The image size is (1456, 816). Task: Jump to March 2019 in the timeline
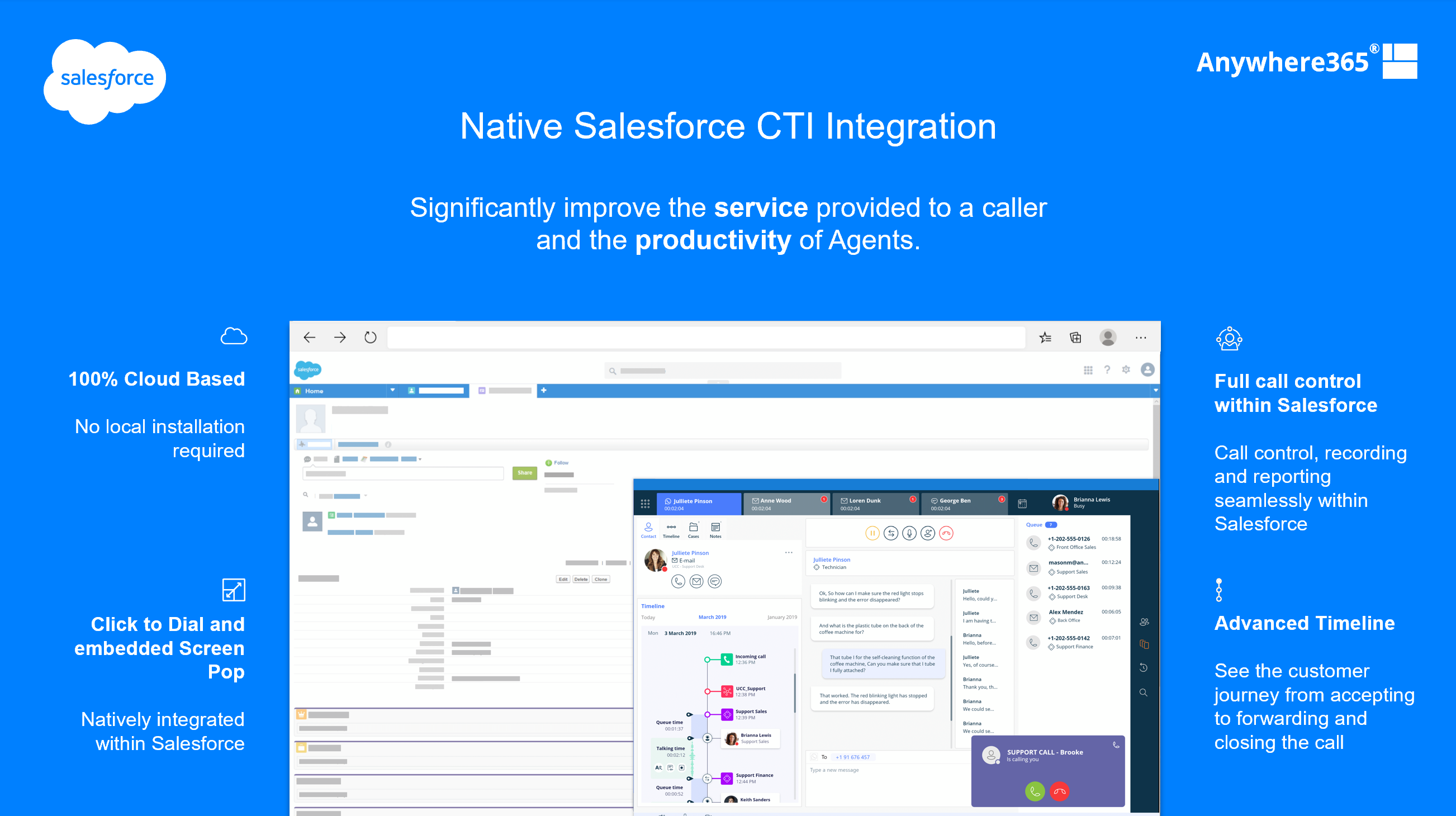pos(712,617)
